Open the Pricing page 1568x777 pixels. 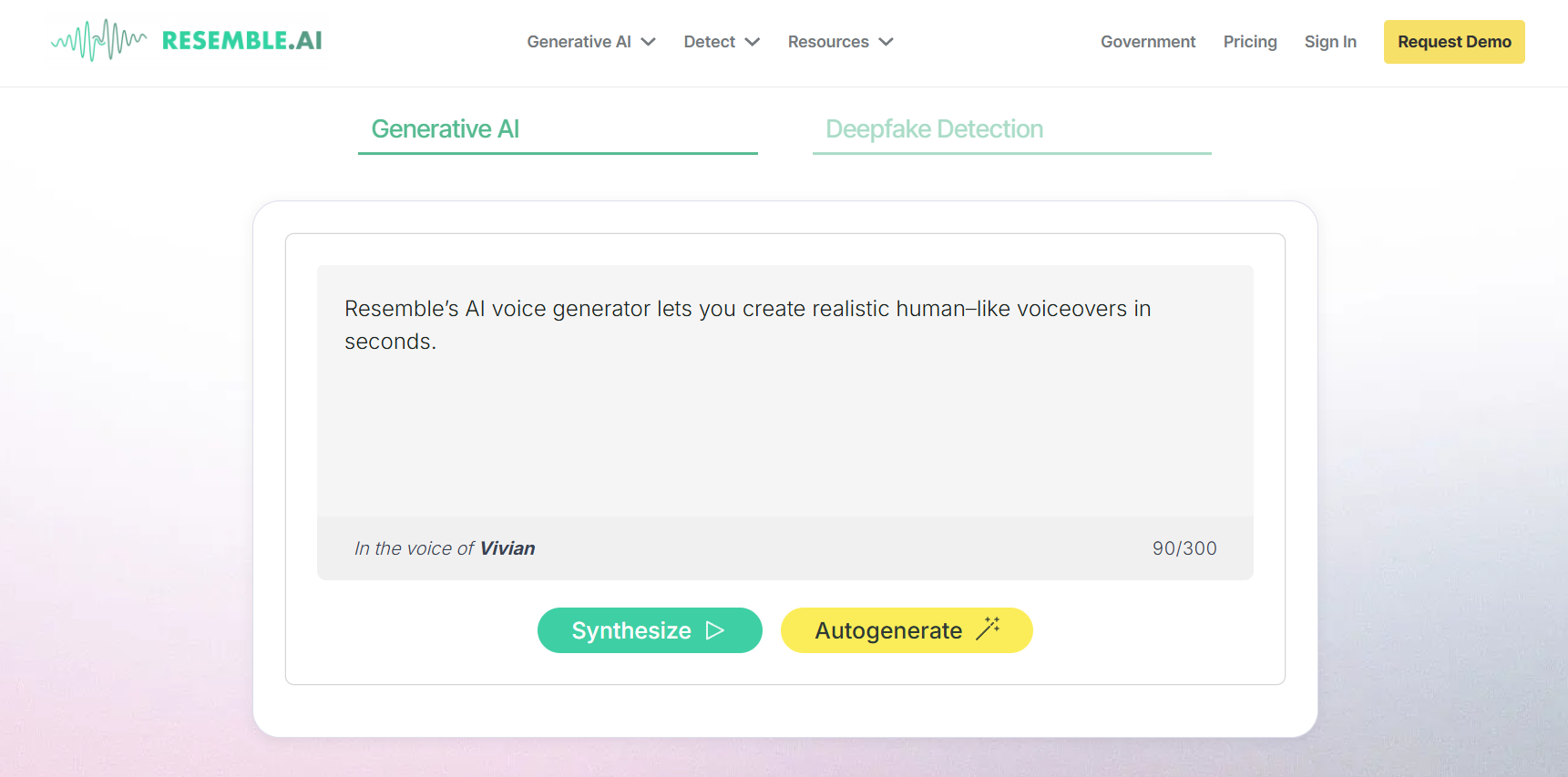(x=1250, y=42)
